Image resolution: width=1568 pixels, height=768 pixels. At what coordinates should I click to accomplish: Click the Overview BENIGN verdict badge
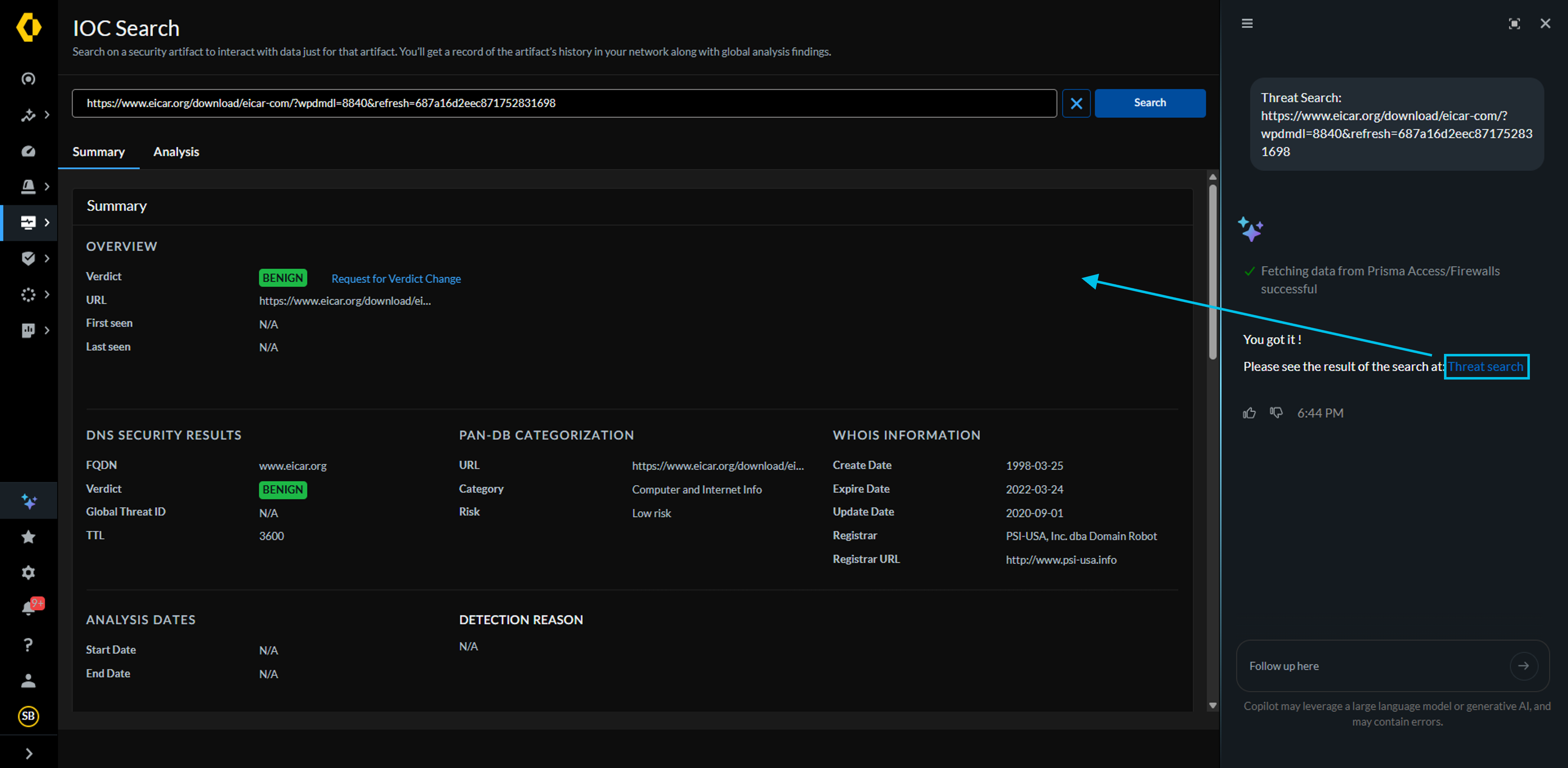[x=283, y=278]
